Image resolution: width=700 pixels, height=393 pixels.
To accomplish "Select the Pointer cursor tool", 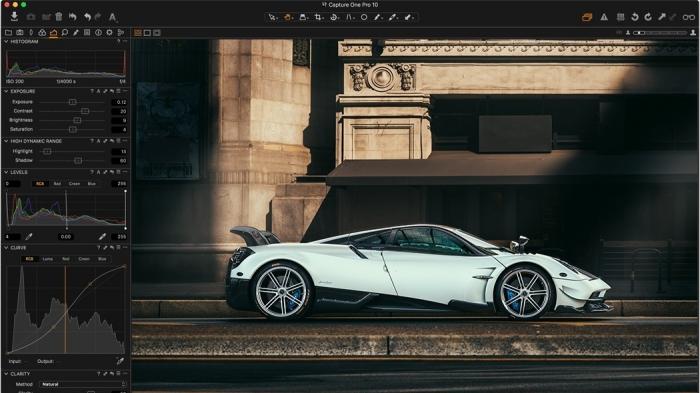I will pos(272,17).
